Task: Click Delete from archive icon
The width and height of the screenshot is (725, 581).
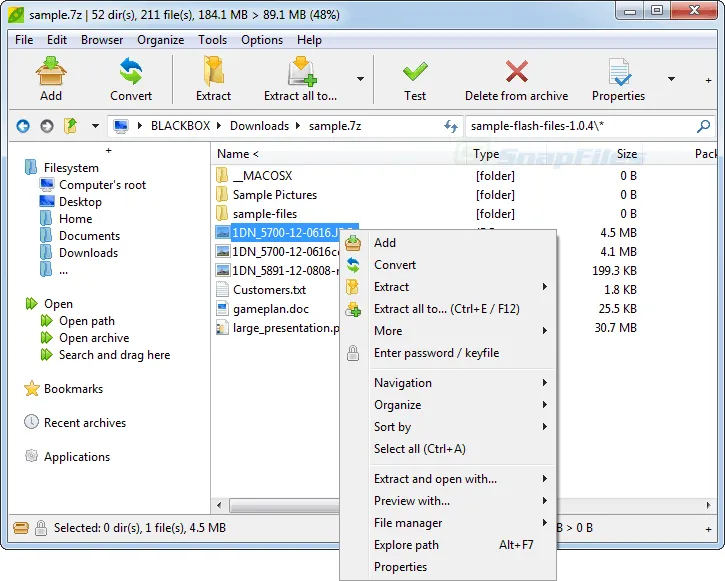Action: [516, 72]
